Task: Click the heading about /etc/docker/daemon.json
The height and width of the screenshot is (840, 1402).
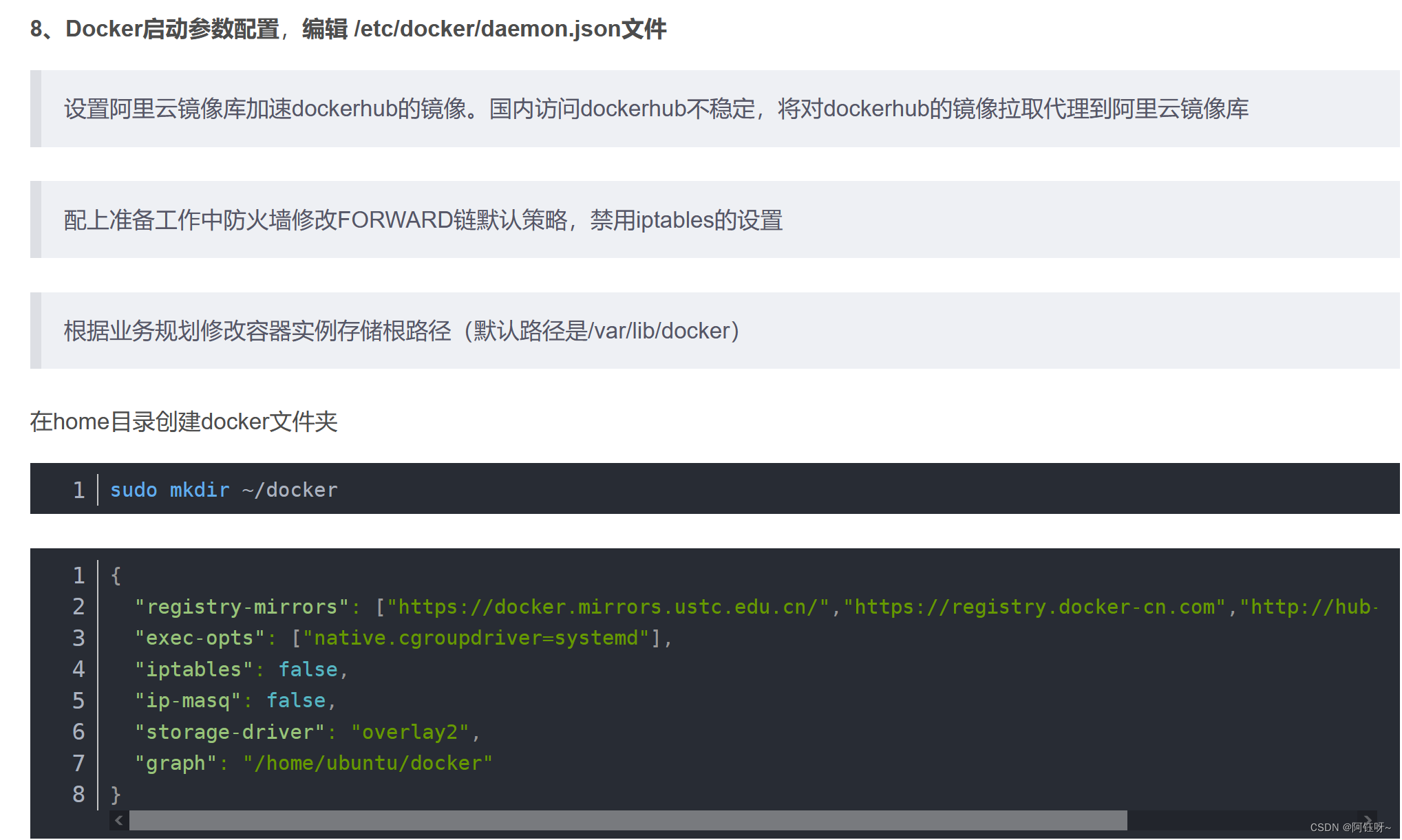Action: pos(348,29)
